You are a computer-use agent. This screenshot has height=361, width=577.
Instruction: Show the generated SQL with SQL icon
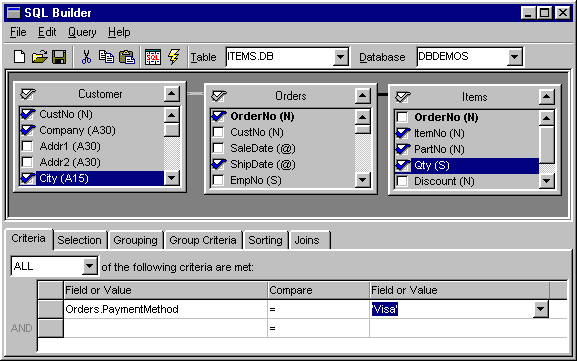pyautogui.click(x=153, y=57)
